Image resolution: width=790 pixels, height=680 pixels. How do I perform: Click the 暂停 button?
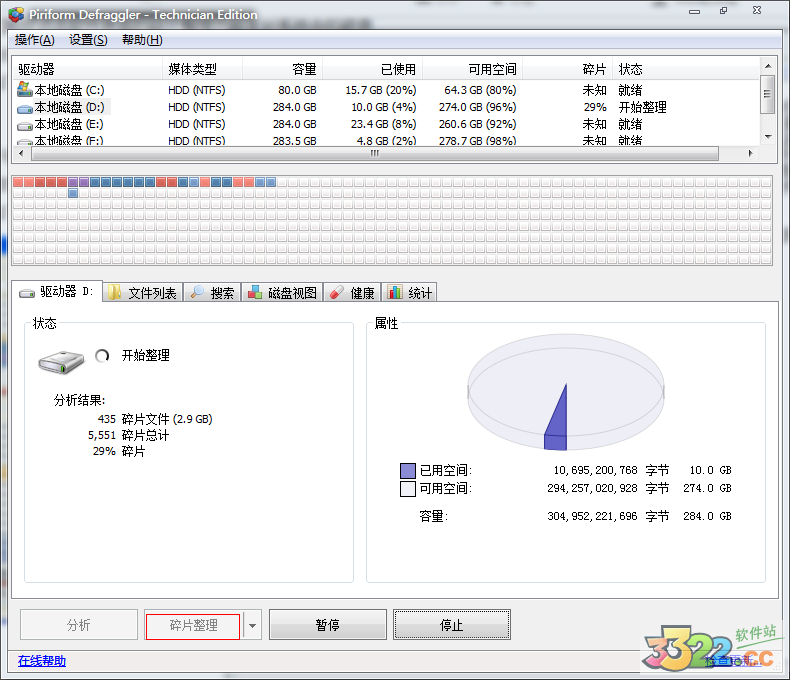327,625
